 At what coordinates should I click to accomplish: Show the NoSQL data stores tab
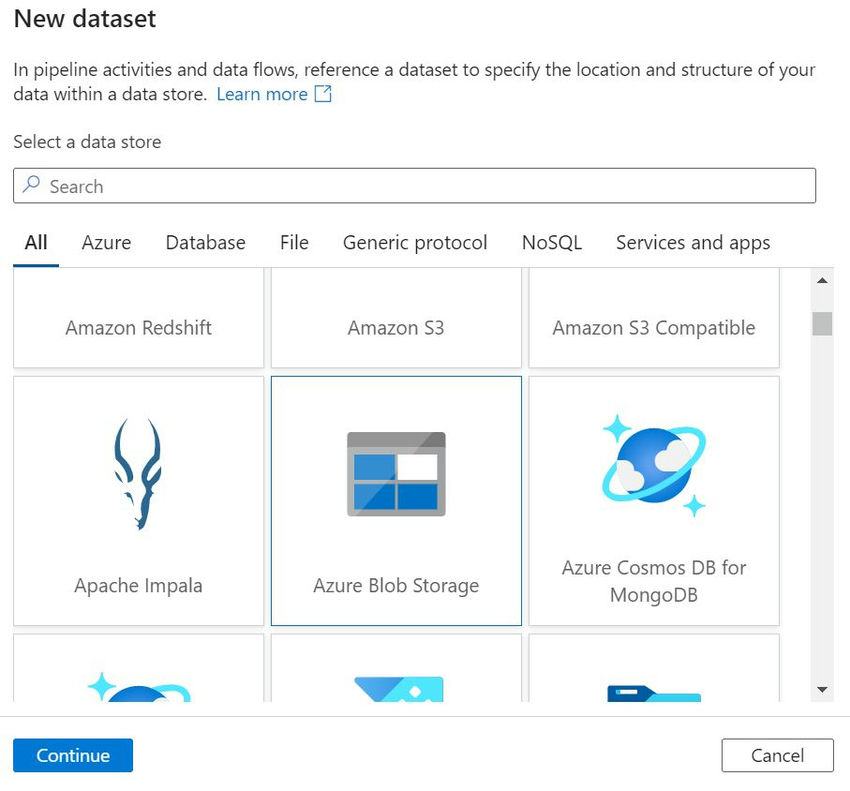pos(551,243)
